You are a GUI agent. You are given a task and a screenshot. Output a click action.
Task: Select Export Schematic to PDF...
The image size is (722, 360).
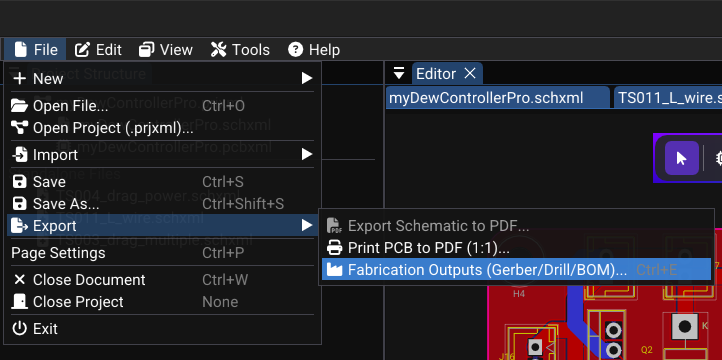point(516,226)
